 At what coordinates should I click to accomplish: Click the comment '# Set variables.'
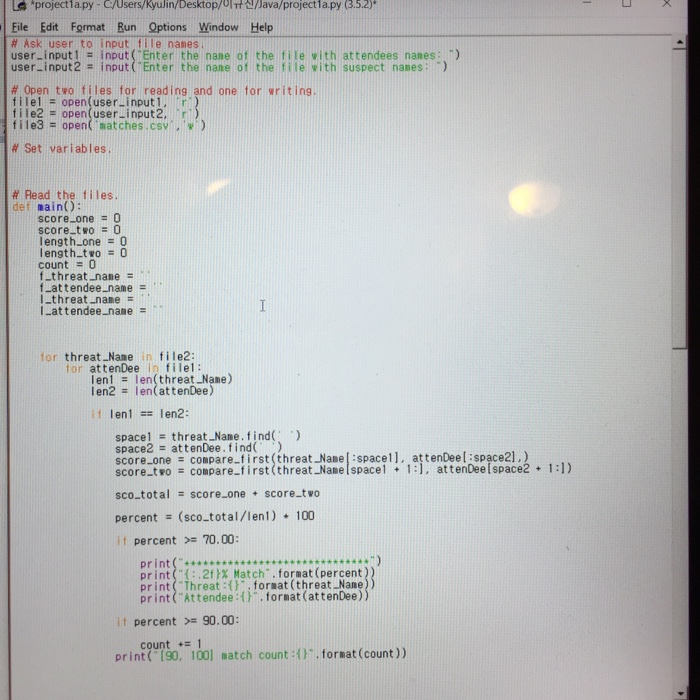pos(61,149)
